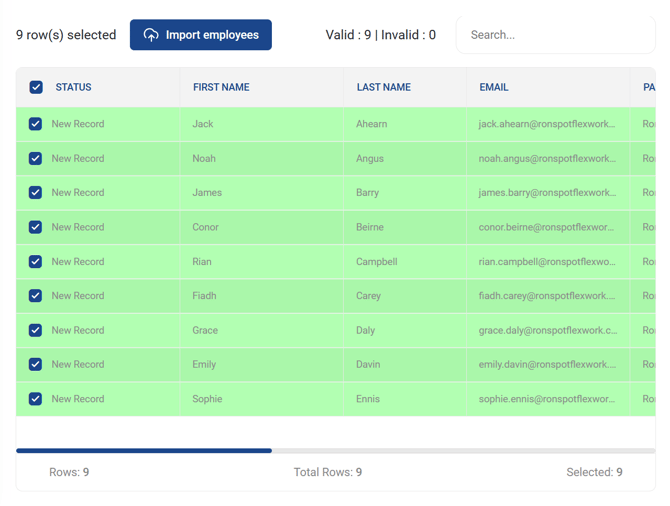The height and width of the screenshot is (506, 670).
Task: Uncheck the Conor Beirne row checkbox
Action: click(x=35, y=227)
